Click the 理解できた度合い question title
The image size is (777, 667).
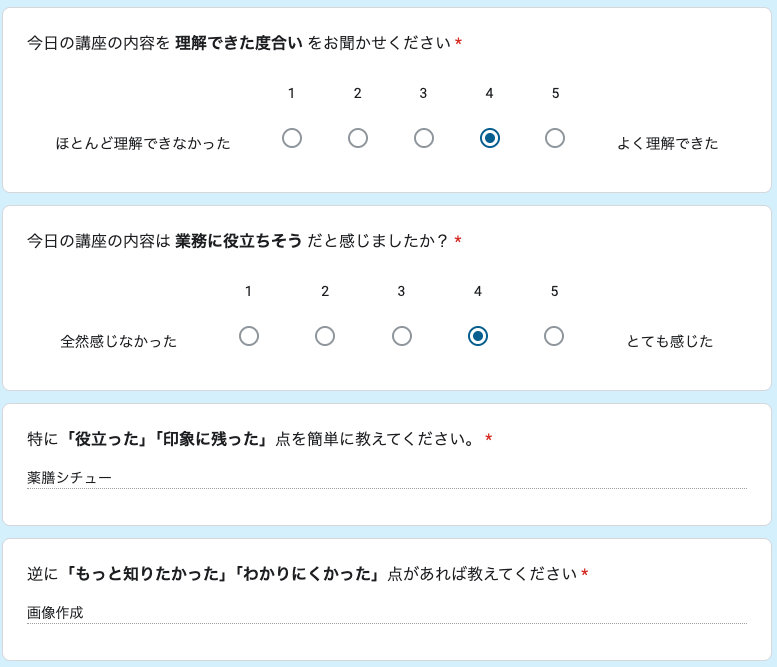point(239,43)
